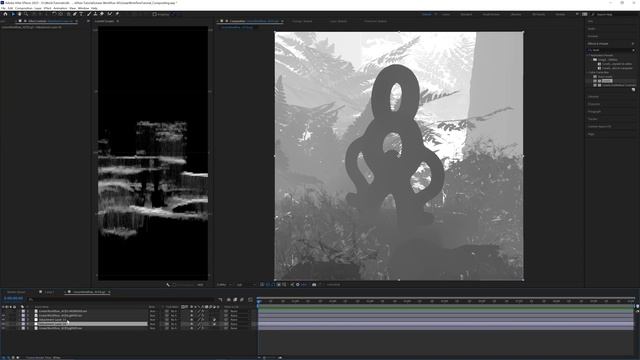The image size is (640, 360).
Task: Switch to the Standard workspace
Action: point(466,14)
